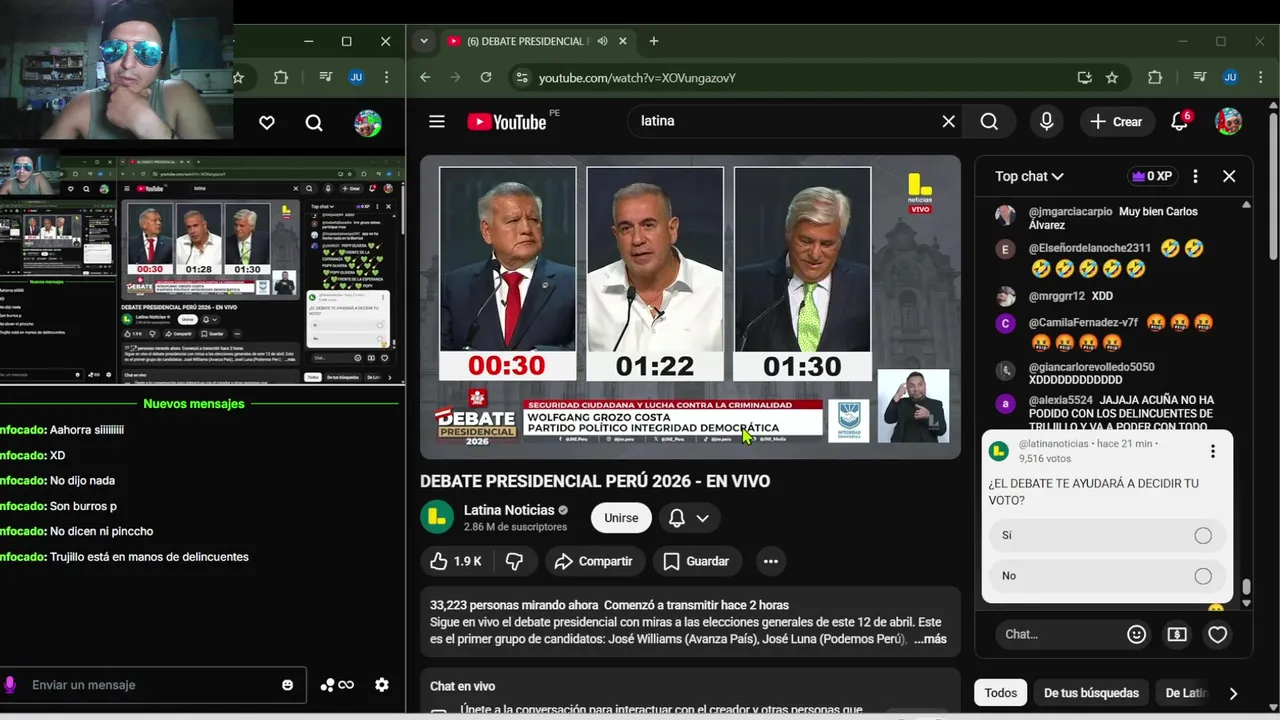Close the live chat panel
The width and height of the screenshot is (1280, 720).
tap(1229, 176)
